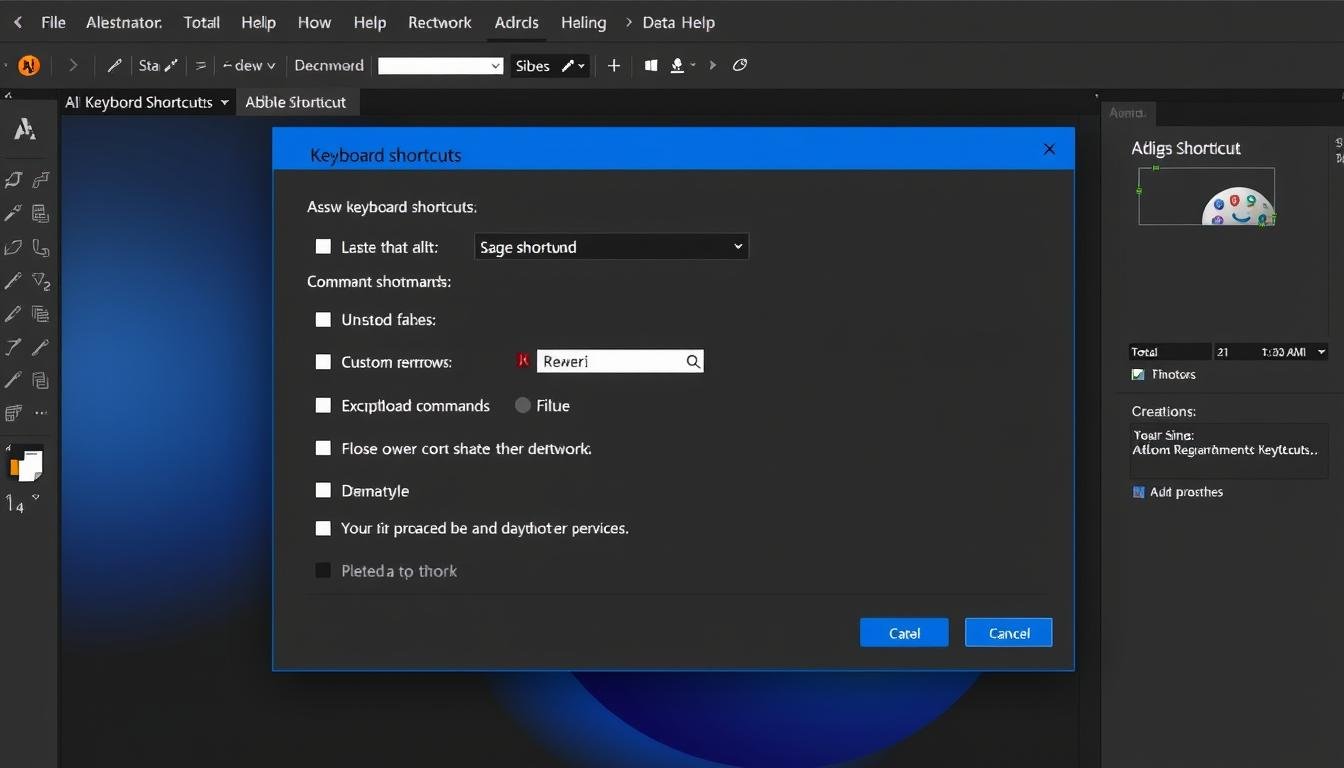
Task: Click the Cancel button in the dialog
Action: [x=1008, y=633]
